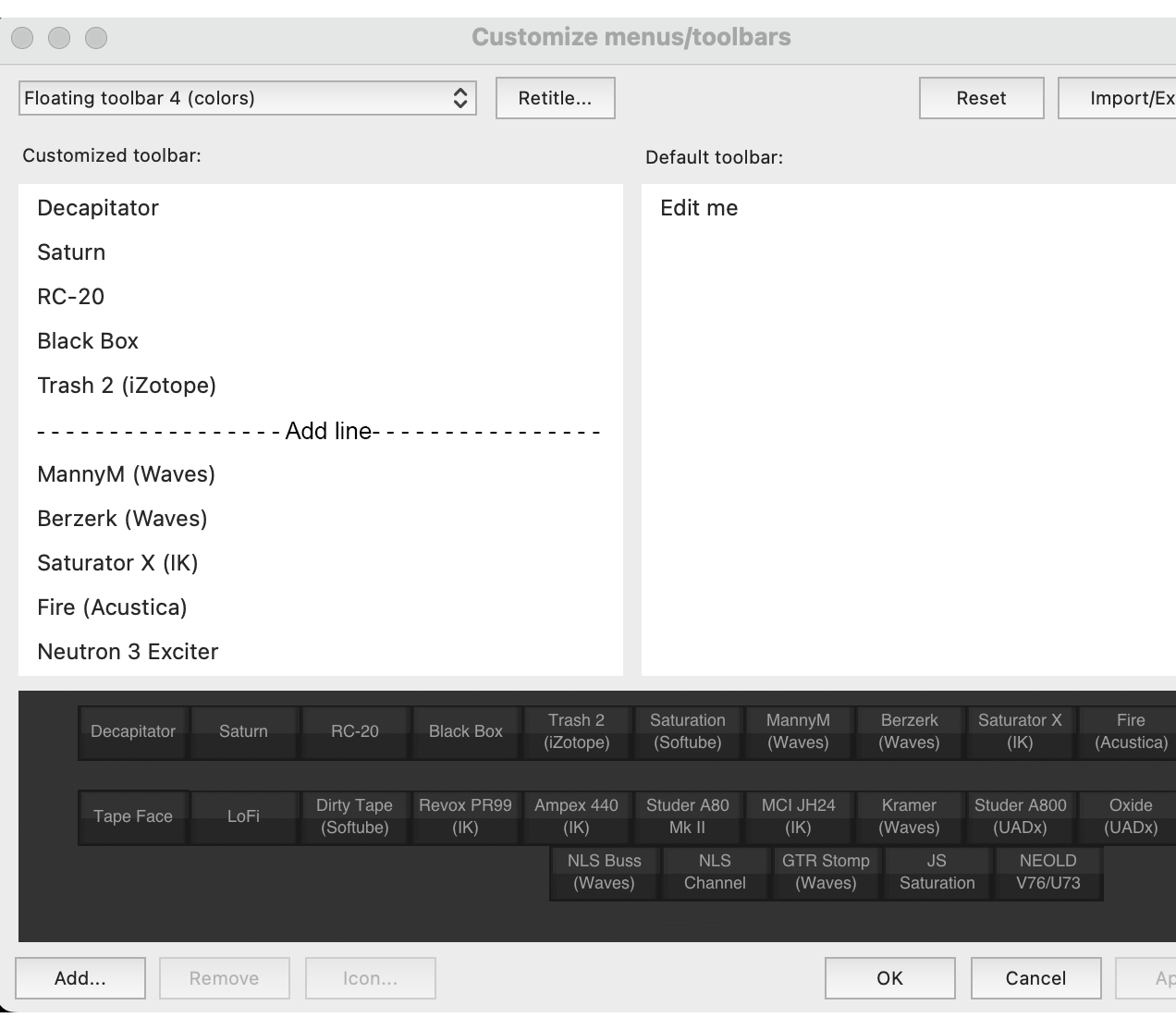
Task: Click the Add... button
Action: (80, 978)
